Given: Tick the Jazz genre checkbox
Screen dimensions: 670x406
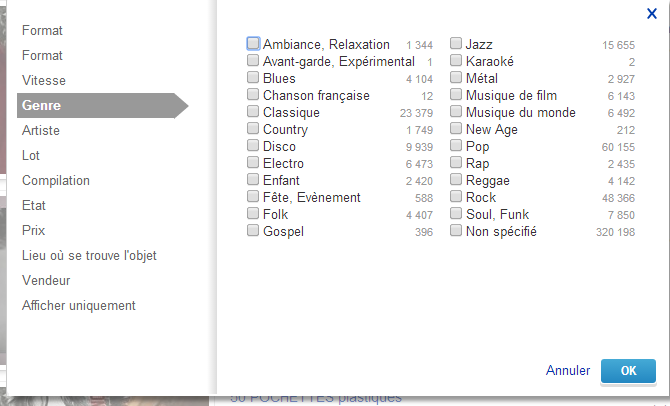Looking at the screenshot, I should 456,44.
